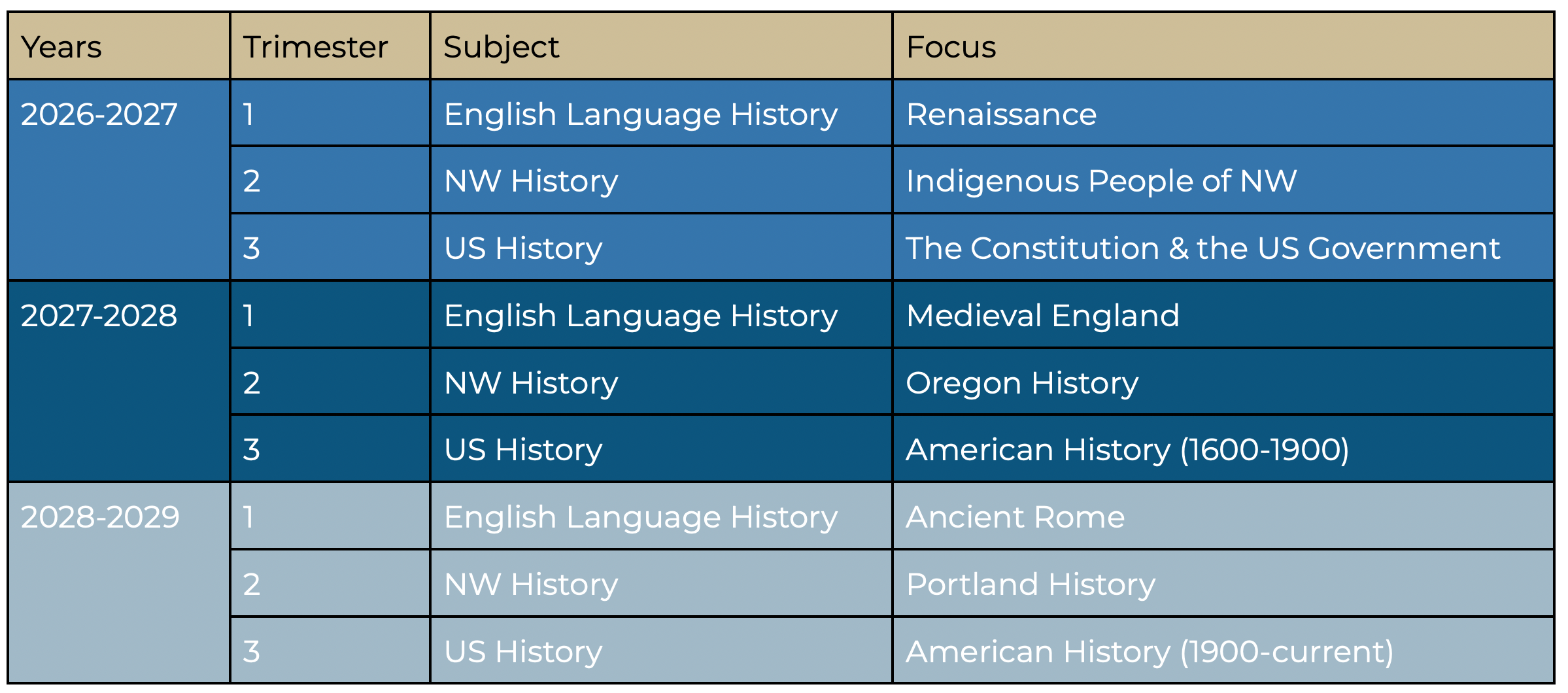The image size is (1568, 693).
Task: Click the Portland History cell
Action: point(1223,584)
